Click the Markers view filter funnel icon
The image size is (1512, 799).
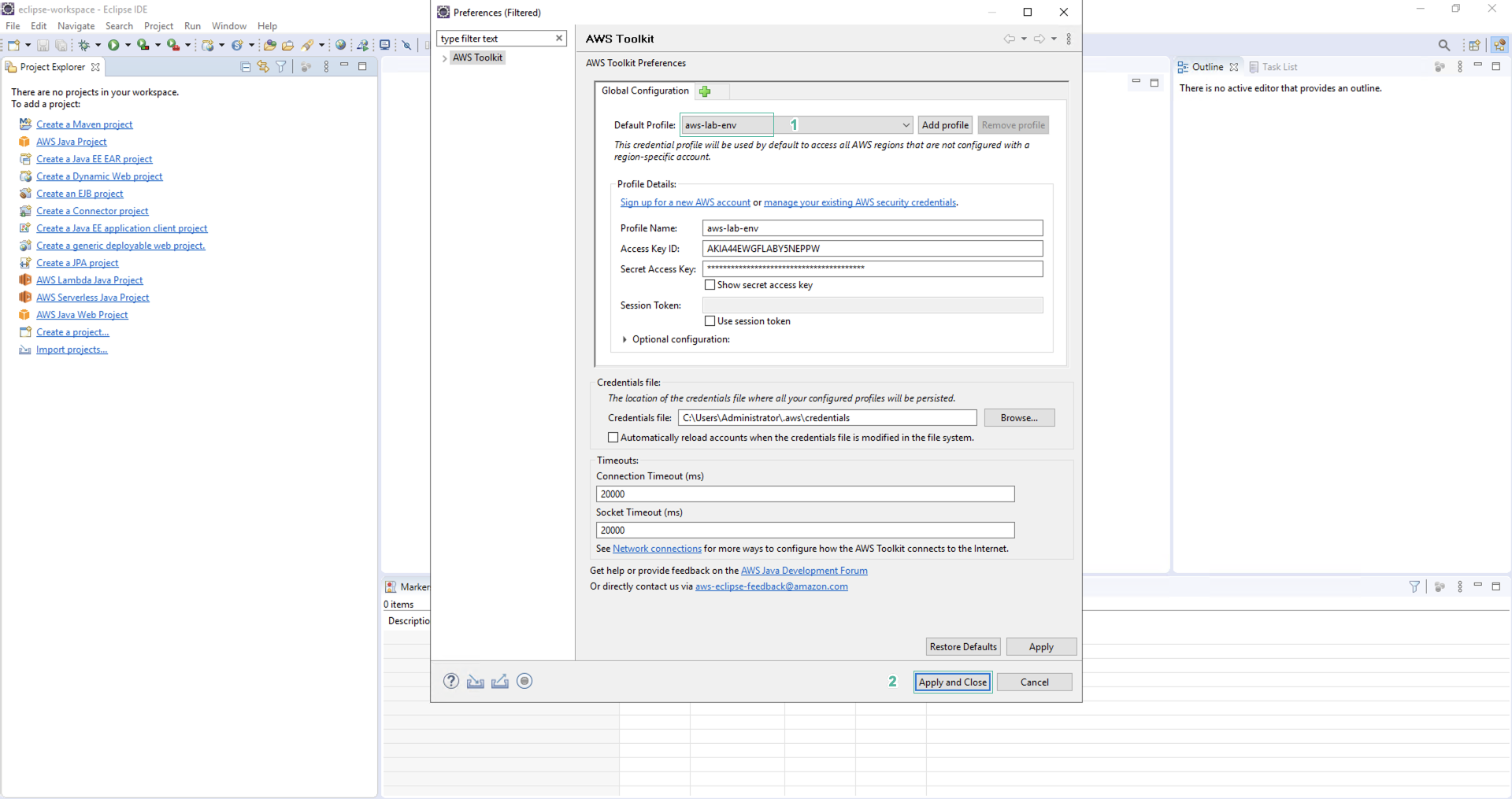(x=1414, y=586)
